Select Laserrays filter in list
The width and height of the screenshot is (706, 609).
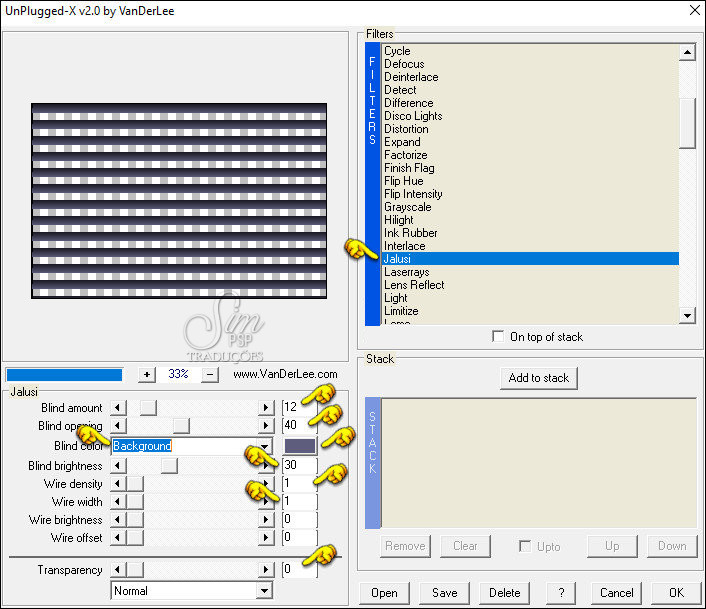(x=407, y=272)
